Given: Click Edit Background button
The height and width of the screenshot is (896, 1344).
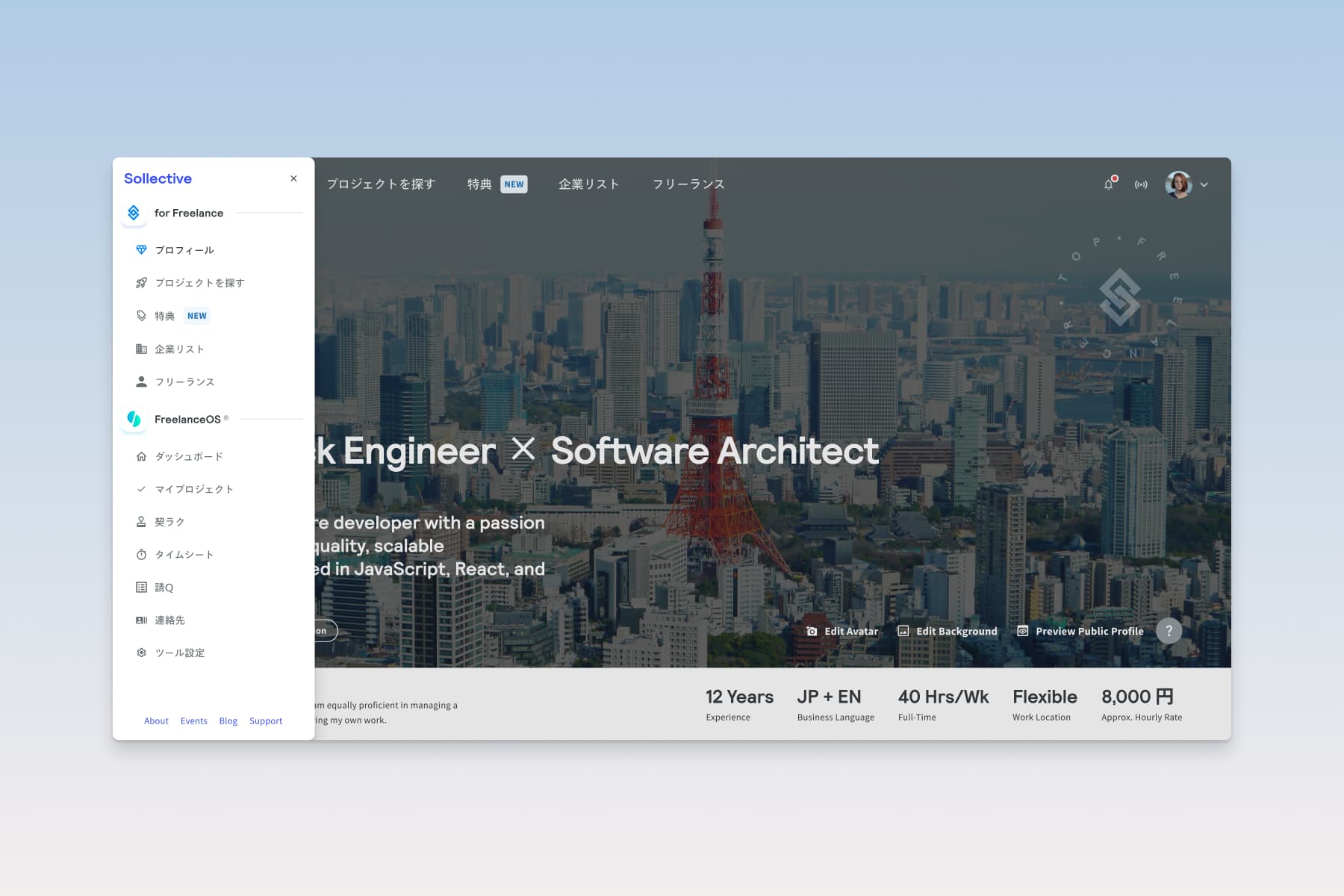Looking at the screenshot, I should click(x=947, y=631).
